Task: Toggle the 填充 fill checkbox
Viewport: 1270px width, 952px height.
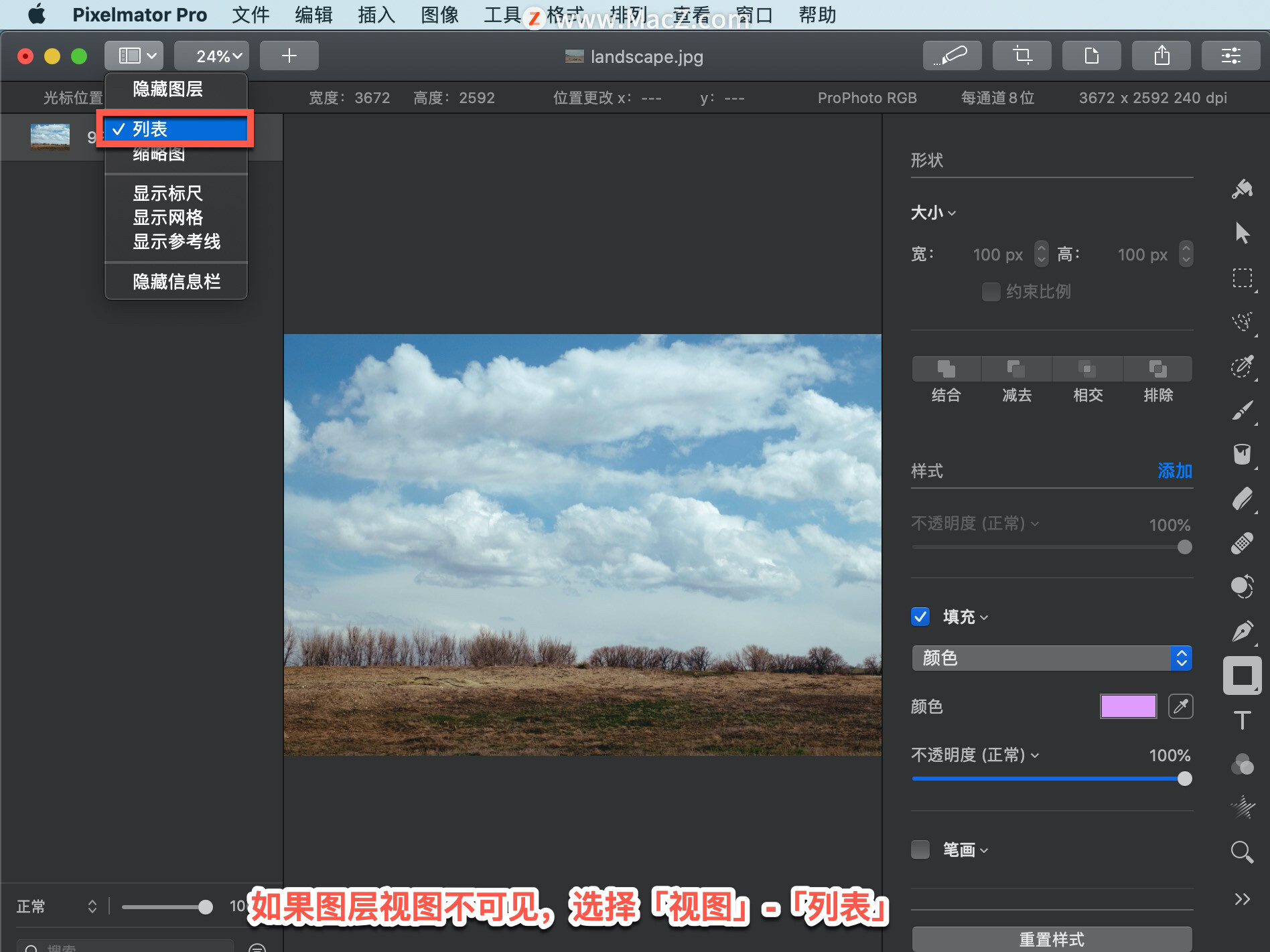Action: pyautogui.click(x=920, y=617)
